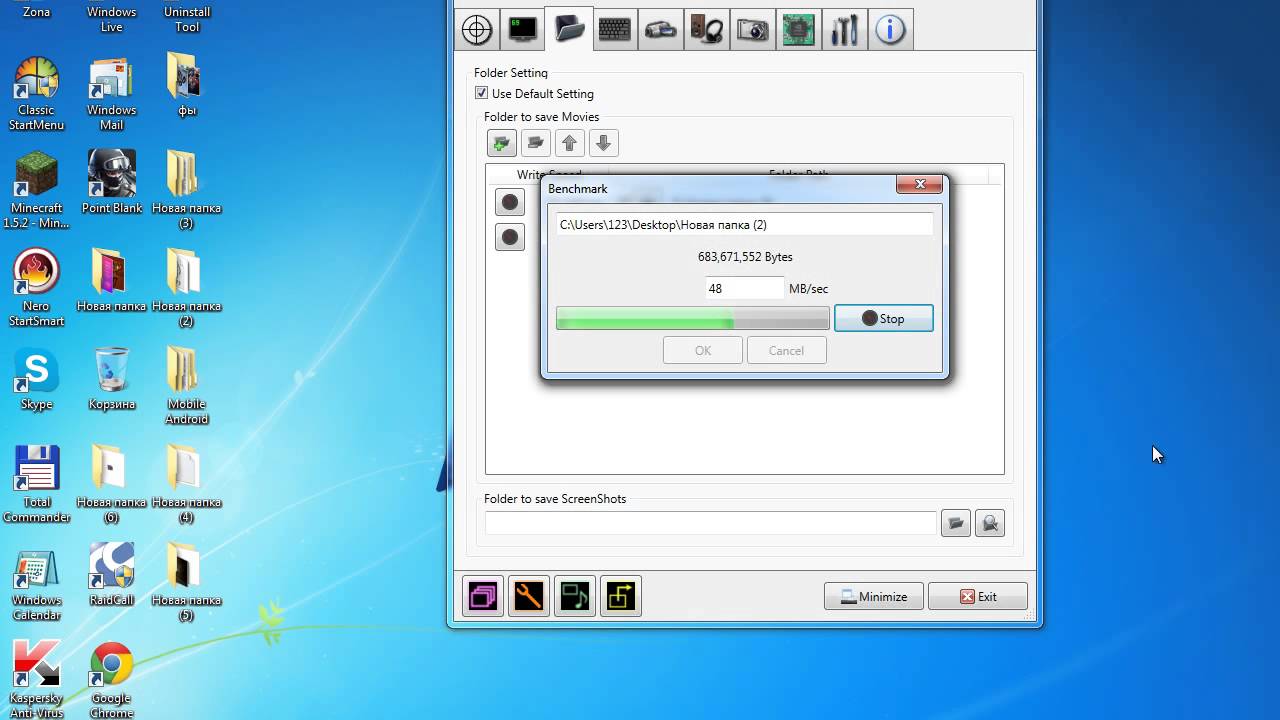The width and height of the screenshot is (1280, 720).
Task: Click the benchmark folder path field
Action: (745, 225)
